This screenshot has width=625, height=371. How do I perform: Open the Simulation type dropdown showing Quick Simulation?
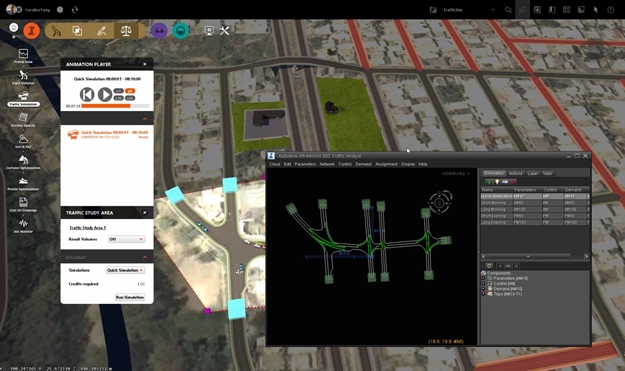click(x=125, y=270)
